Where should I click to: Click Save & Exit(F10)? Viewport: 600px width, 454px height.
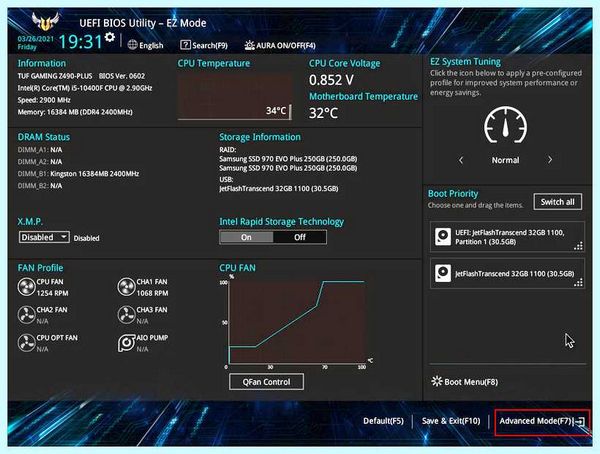(x=451, y=421)
